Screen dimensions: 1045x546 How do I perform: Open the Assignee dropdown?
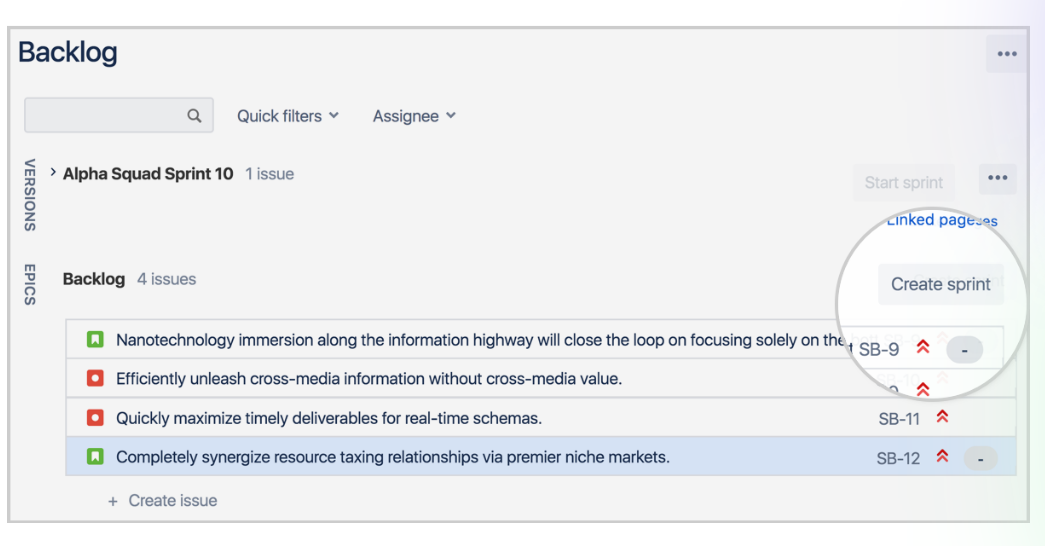[414, 116]
